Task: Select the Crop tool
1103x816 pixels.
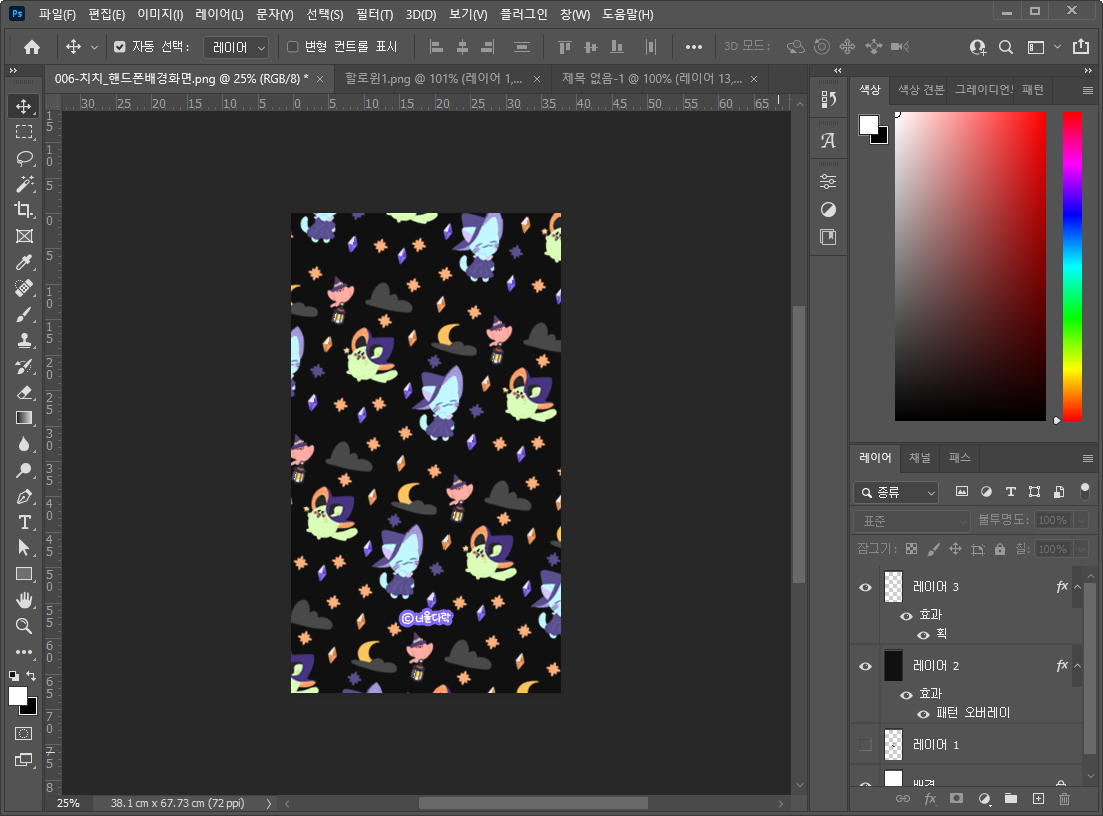Action: [x=24, y=210]
